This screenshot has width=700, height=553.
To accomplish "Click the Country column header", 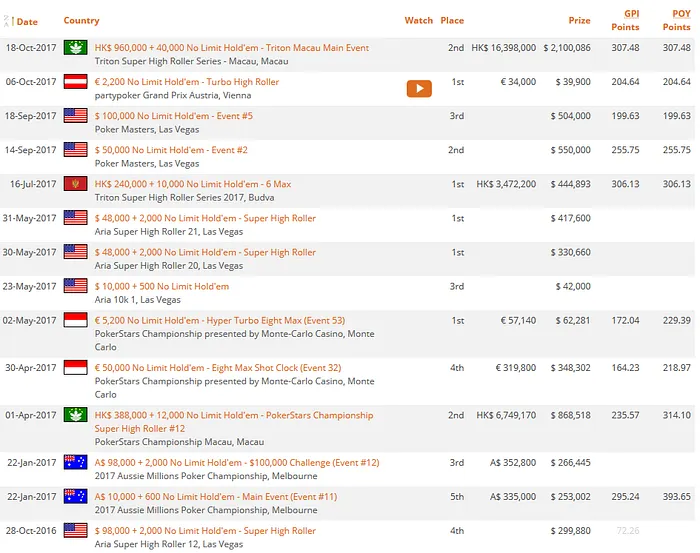I will pos(81,20).
